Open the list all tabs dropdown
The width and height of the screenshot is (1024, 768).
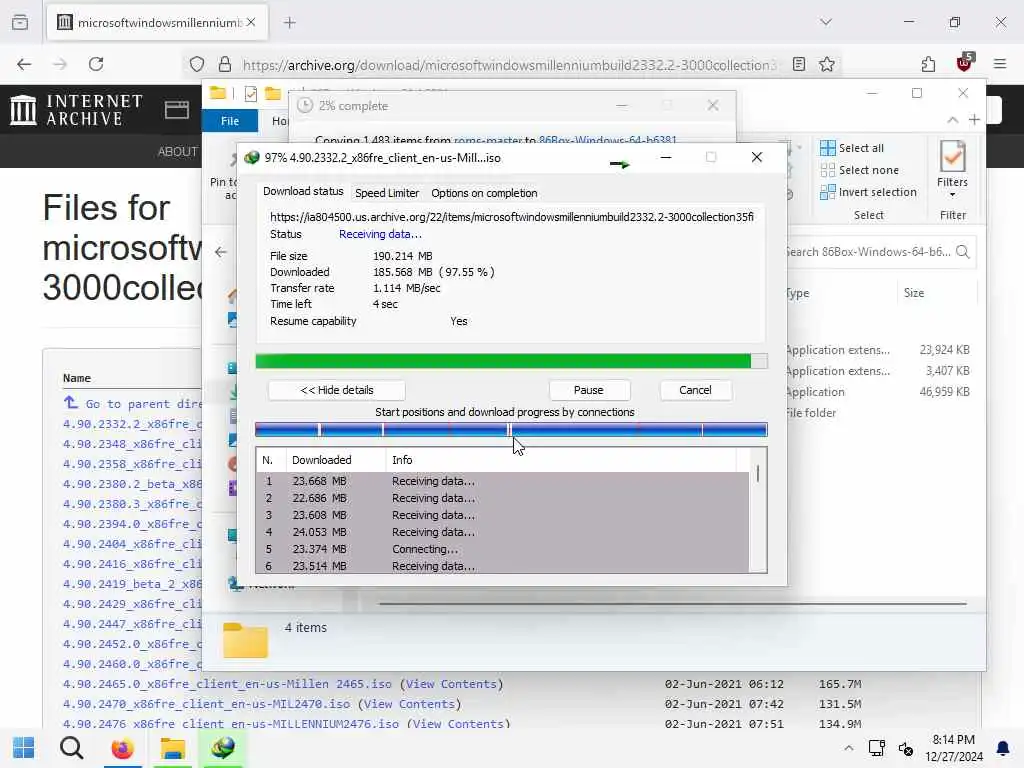click(826, 22)
